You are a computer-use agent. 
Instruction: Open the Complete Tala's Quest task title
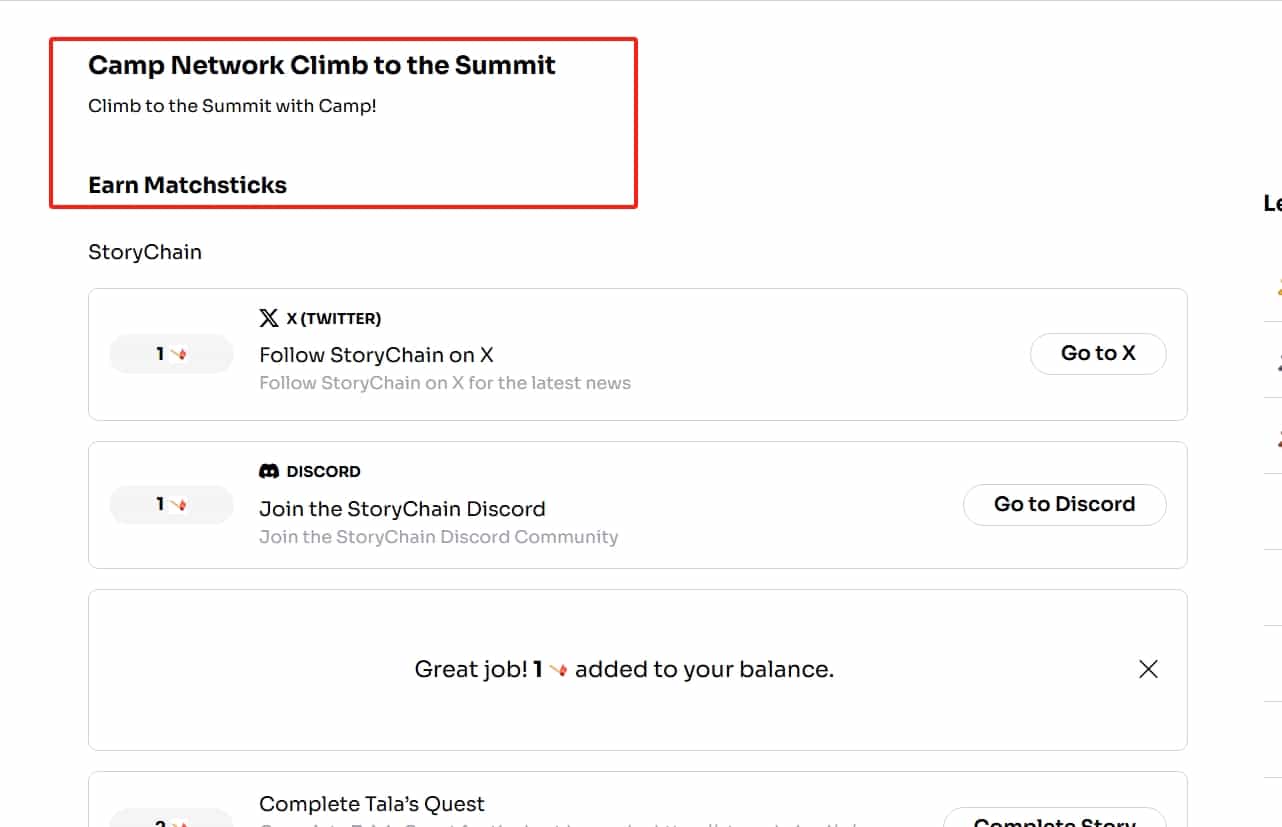coord(372,804)
